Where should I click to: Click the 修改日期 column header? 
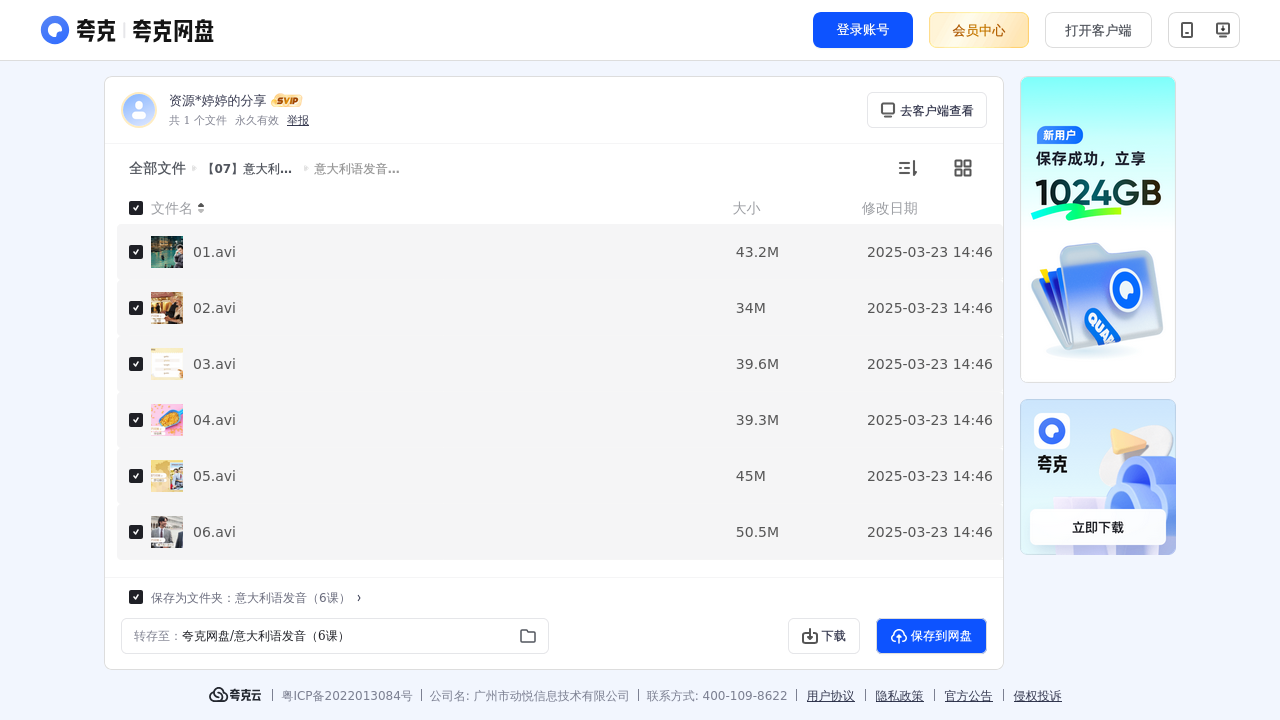pos(890,208)
